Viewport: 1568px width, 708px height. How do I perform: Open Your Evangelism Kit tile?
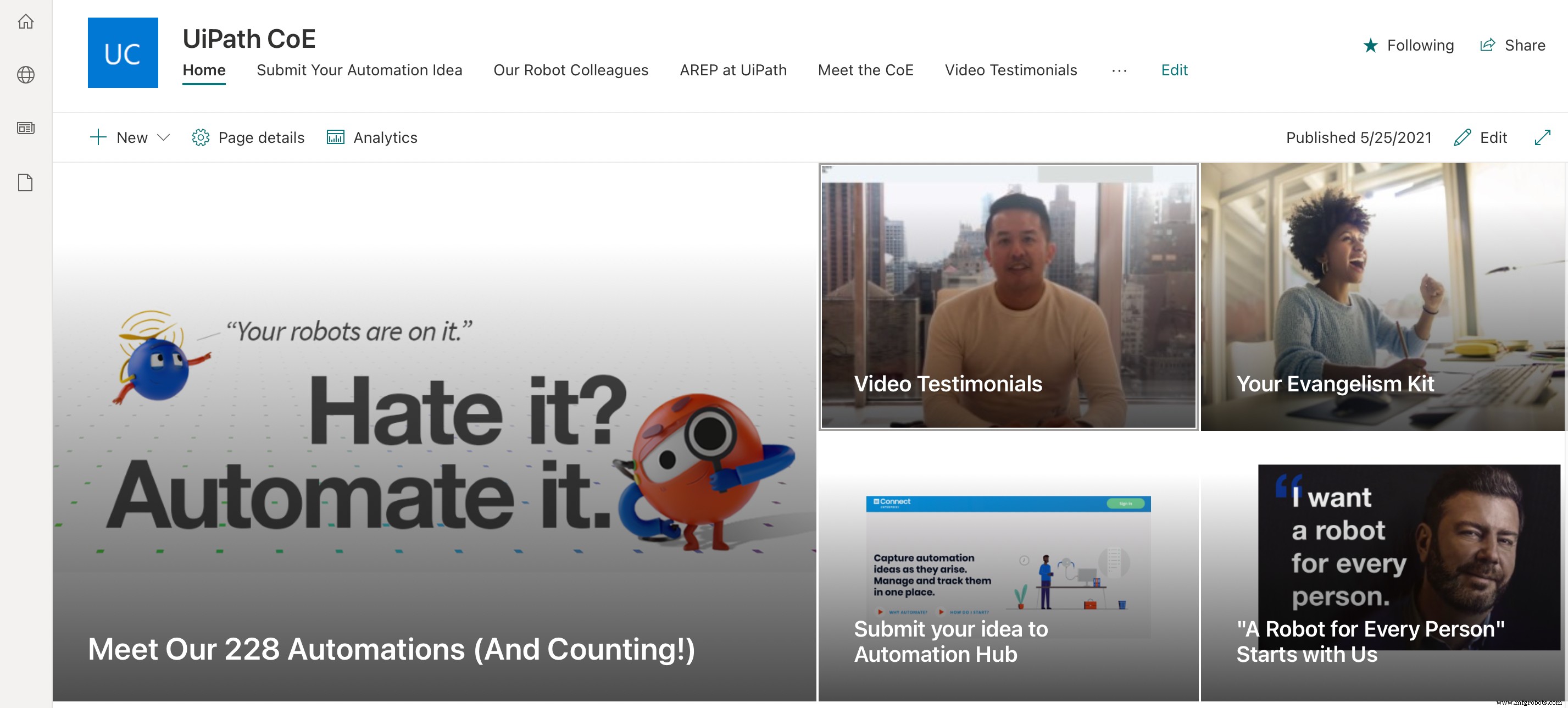pyautogui.click(x=1382, y=296)
